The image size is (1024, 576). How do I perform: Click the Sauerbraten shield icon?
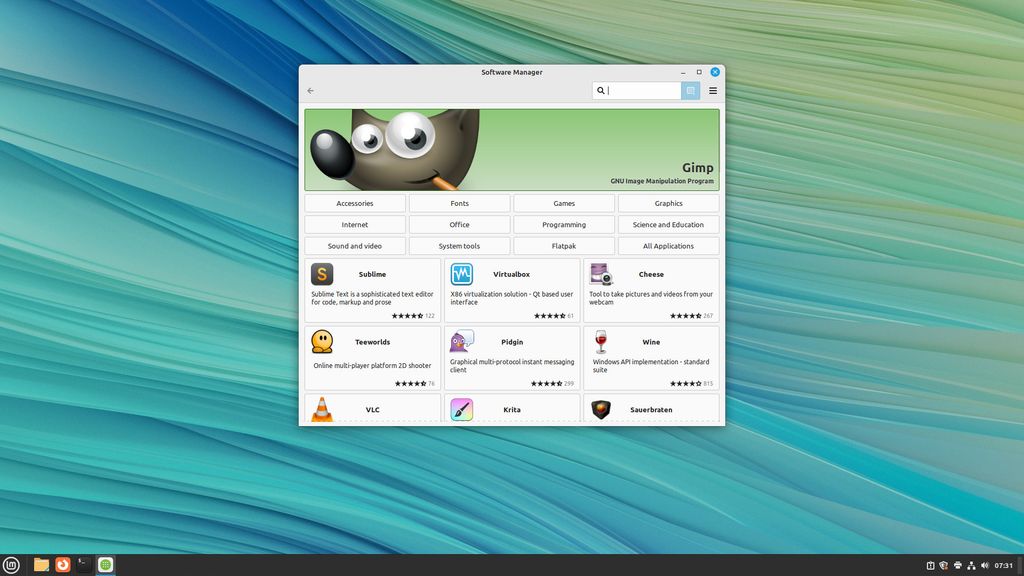click(x=601, y=410)
